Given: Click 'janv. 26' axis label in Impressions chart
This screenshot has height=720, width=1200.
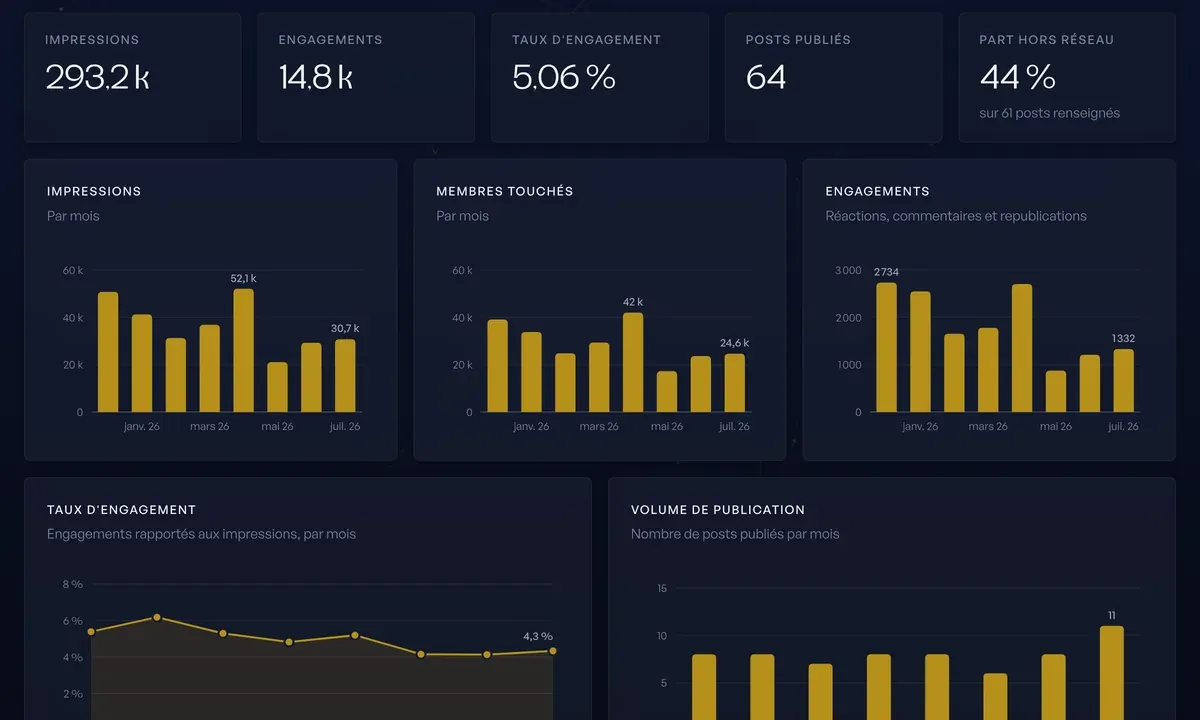Looking at the screenshot, I should 141,426.
